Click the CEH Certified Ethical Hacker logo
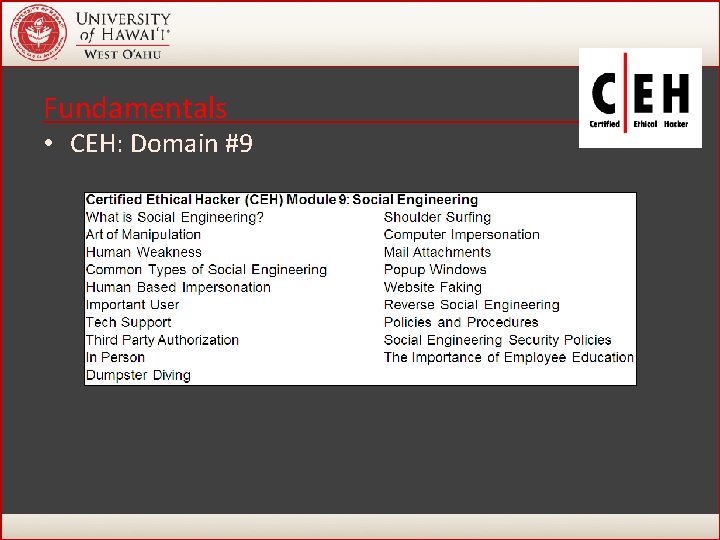This screenshot has height=540, width=720. click(640, 98)
